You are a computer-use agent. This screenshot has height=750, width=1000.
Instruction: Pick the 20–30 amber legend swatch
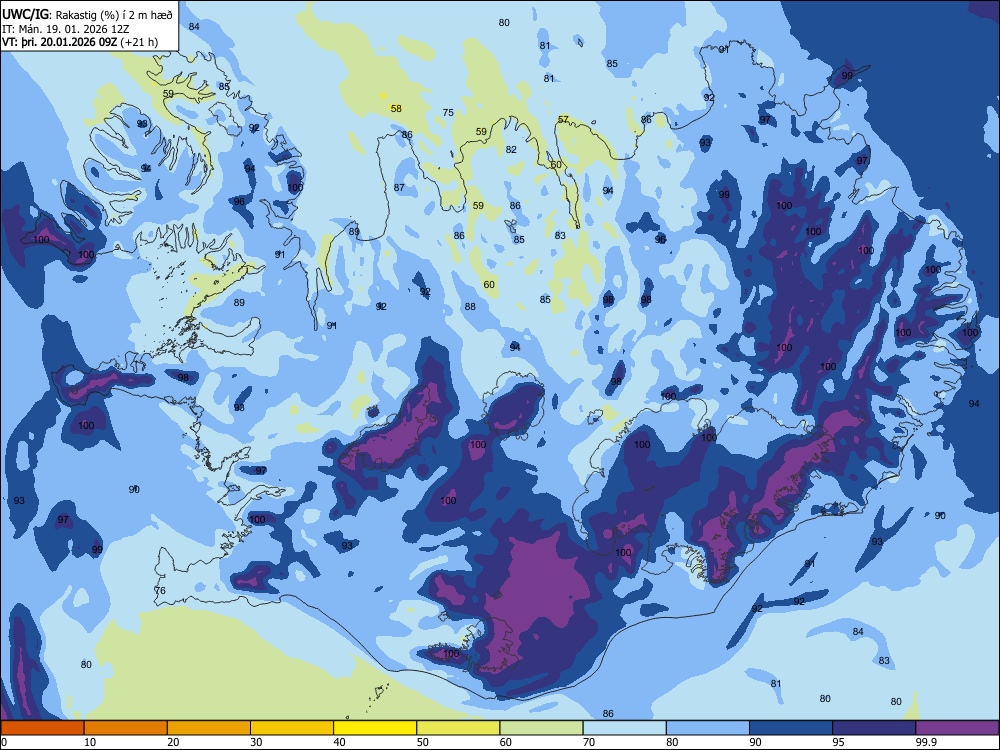[209, 728]
